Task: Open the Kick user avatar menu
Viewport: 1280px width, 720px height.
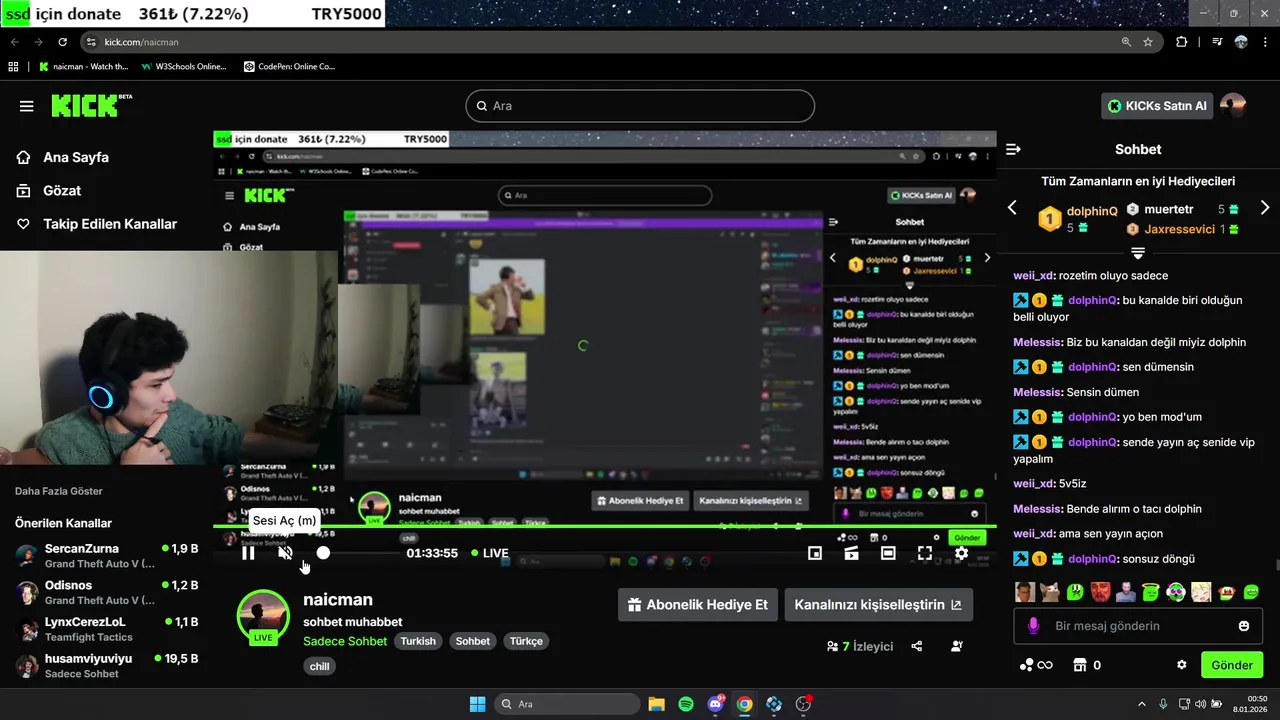Action: [x=1233, y=106]
